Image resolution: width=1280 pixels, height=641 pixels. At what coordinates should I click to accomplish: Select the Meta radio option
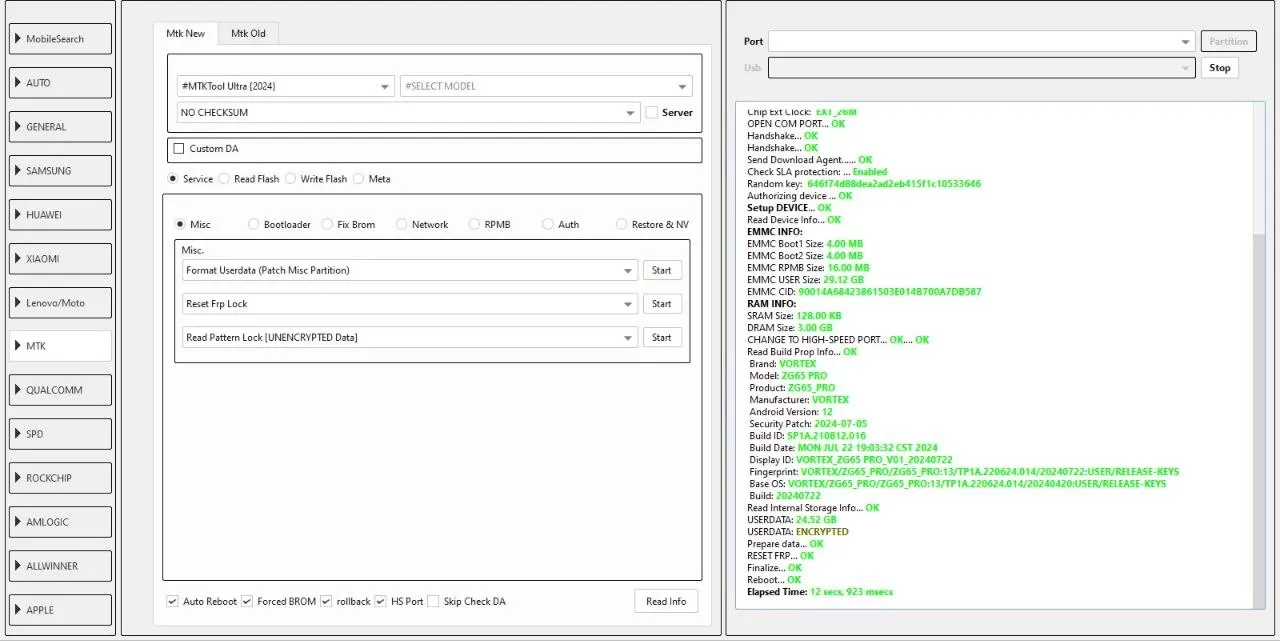coord(358,179)
